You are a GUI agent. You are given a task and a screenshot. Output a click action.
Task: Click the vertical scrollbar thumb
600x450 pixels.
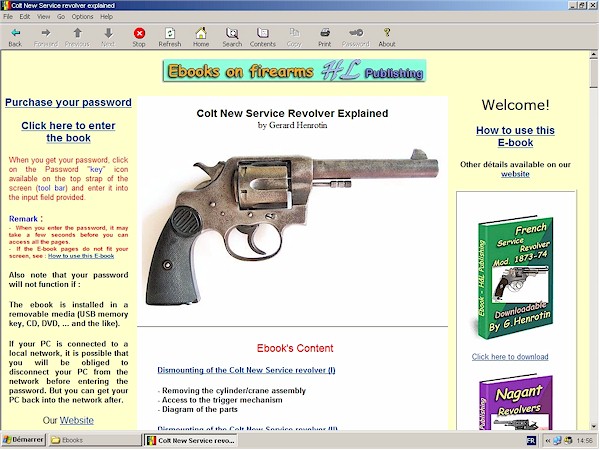click(x=593, y=73)
